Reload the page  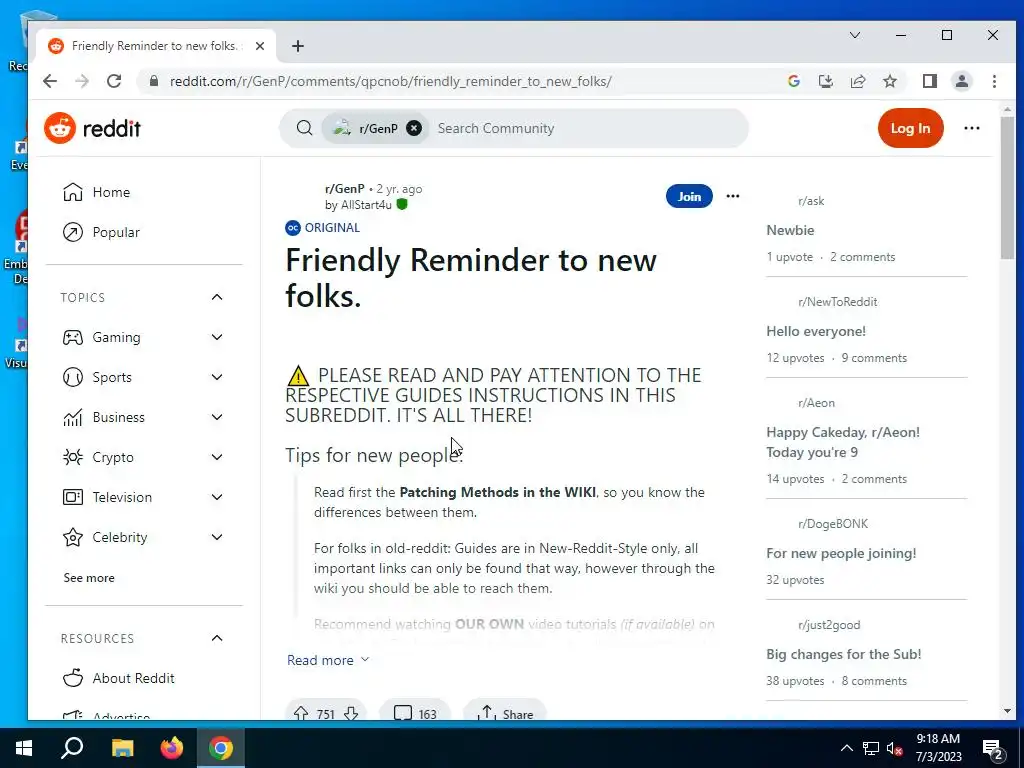coord(114,81)
